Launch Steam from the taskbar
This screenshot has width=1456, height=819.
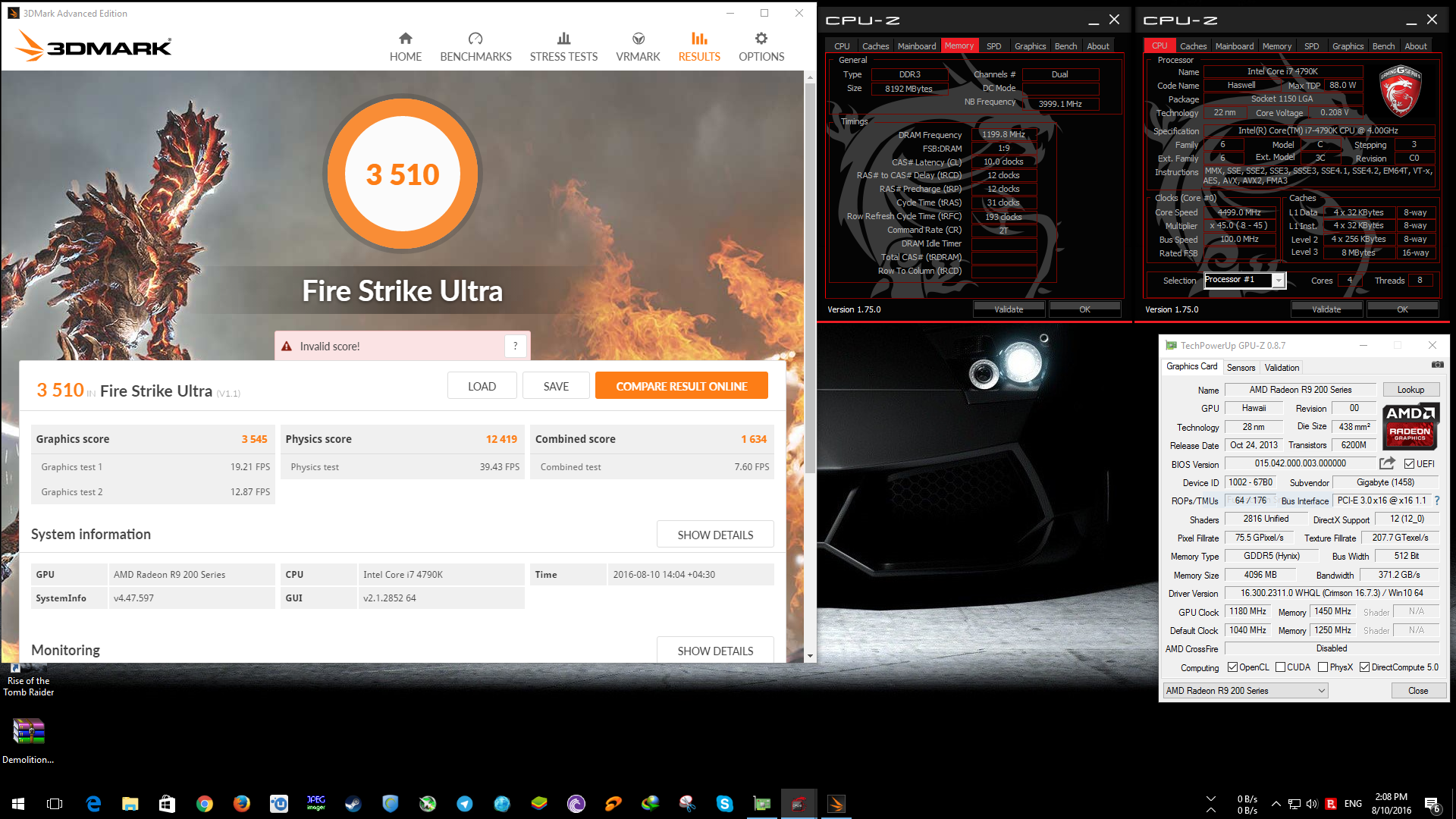click(x=353, y=804)
